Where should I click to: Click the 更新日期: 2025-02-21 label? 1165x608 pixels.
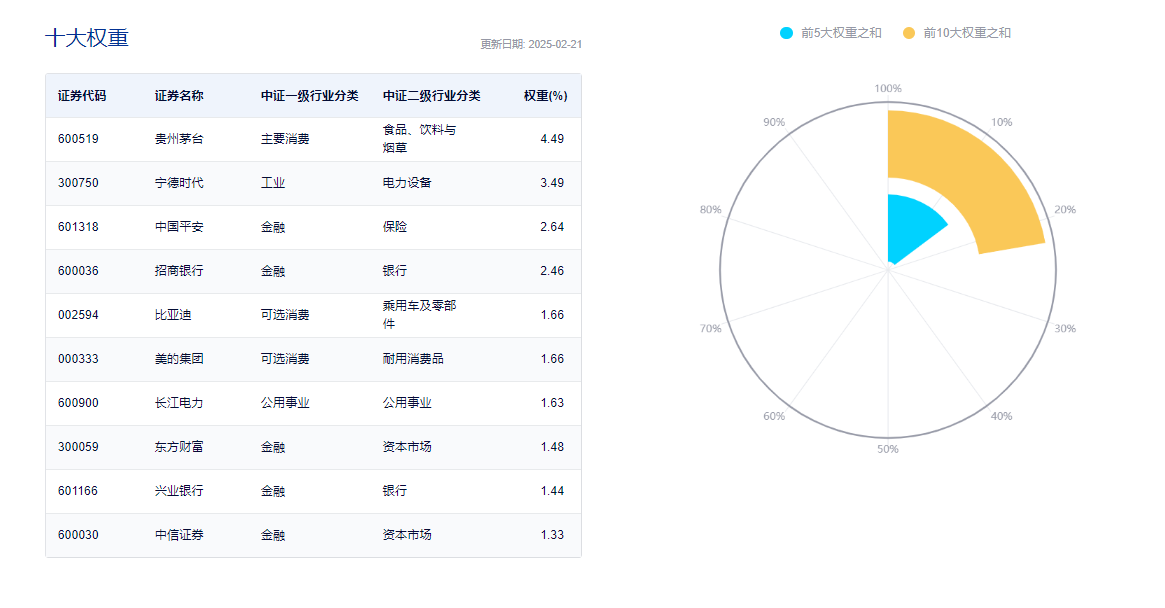tap(531, 44)
